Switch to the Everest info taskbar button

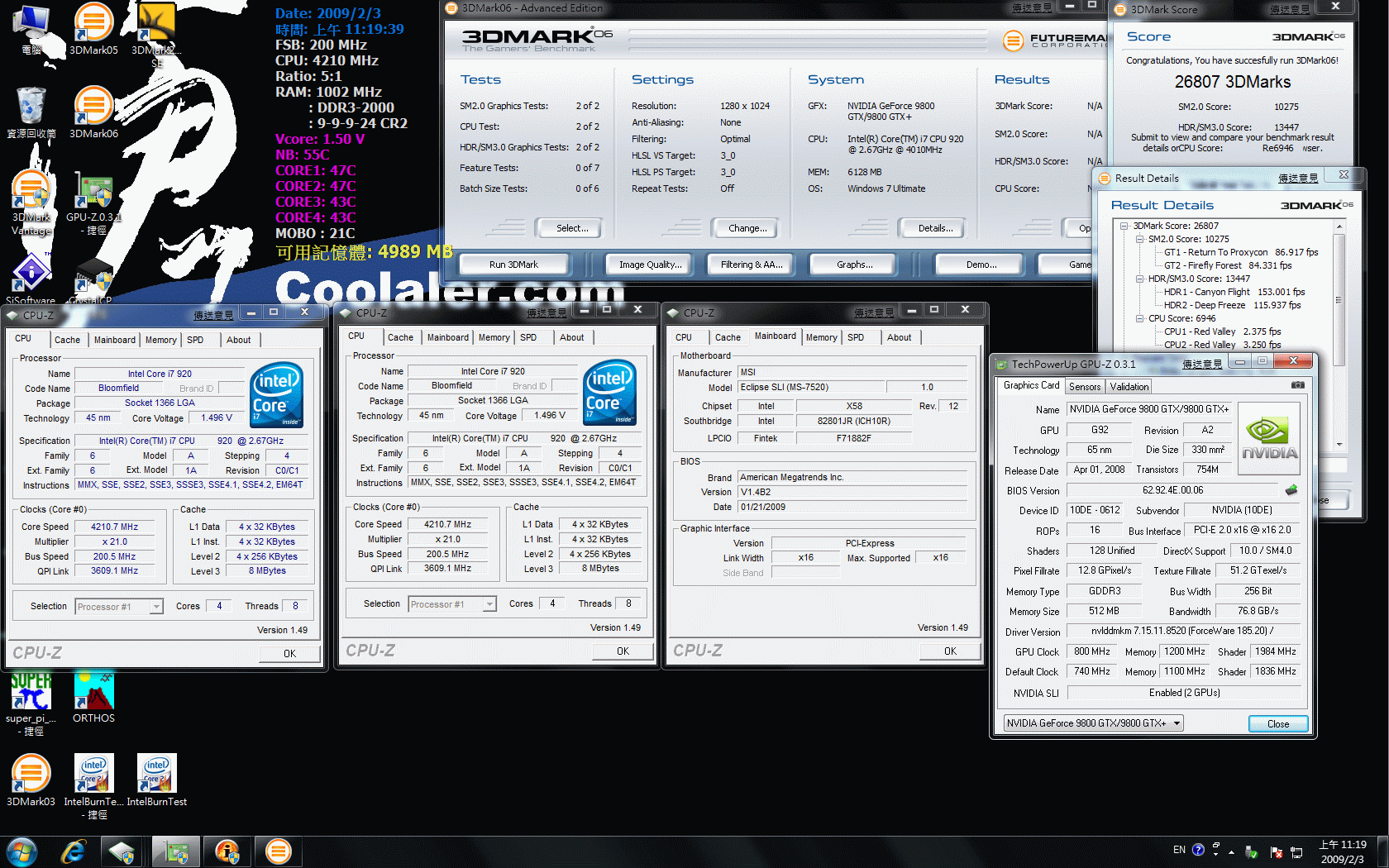pyautogui.click(x=227, y=851)
